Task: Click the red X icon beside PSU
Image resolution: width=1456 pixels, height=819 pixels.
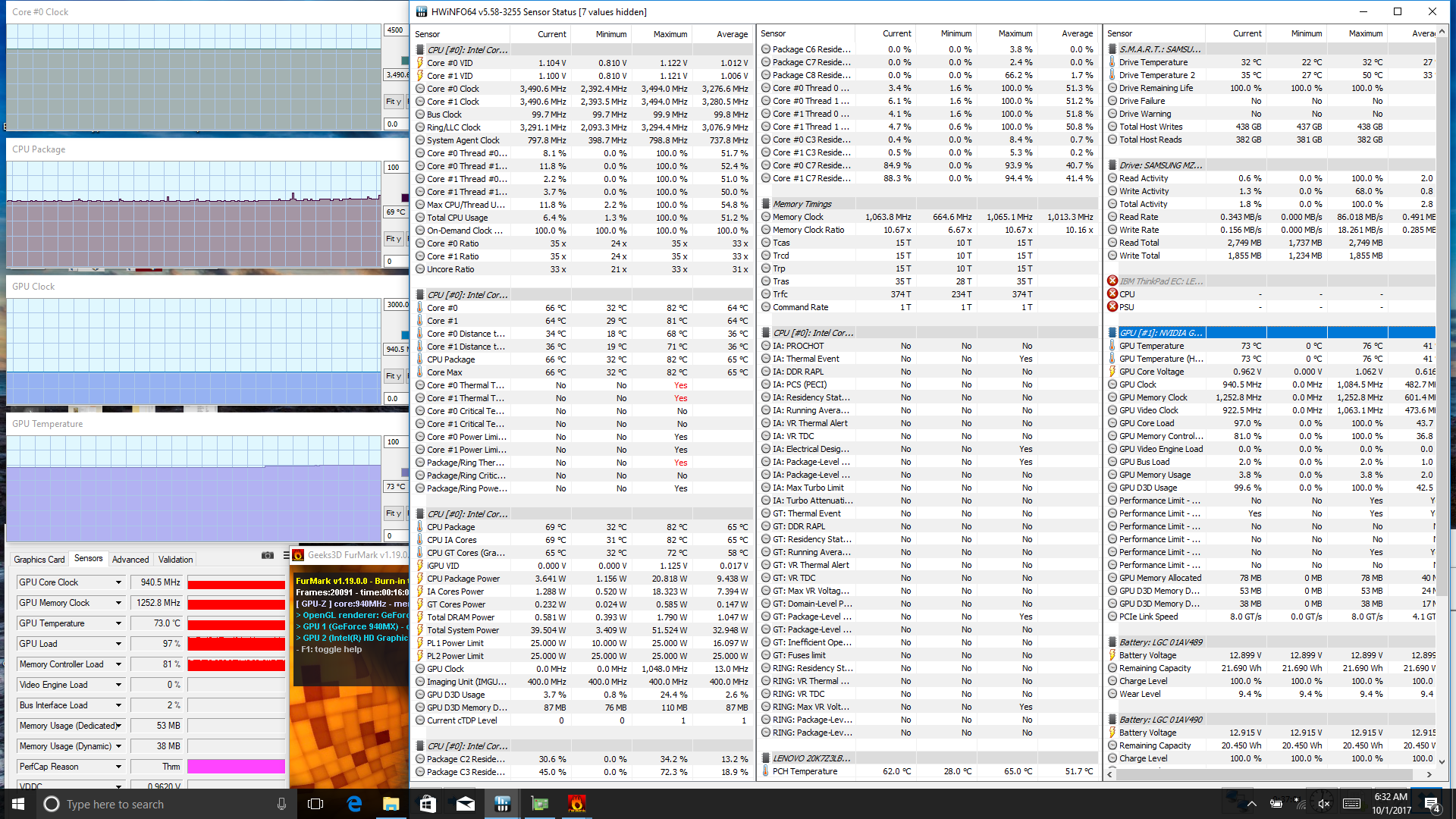Action: [x=1112, y=306]
